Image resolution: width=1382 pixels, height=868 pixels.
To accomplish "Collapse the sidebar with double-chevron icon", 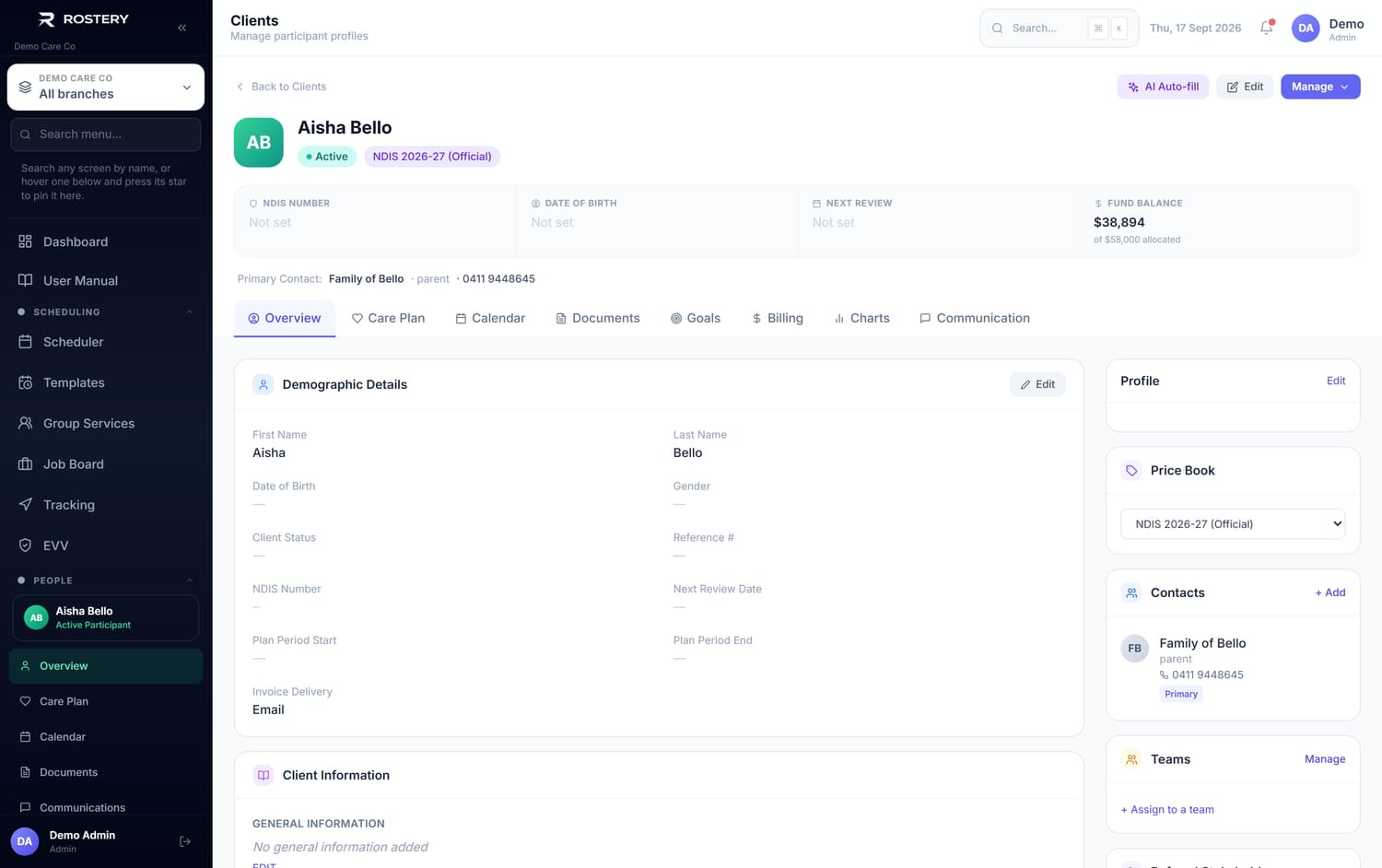I will pos(182,28).
